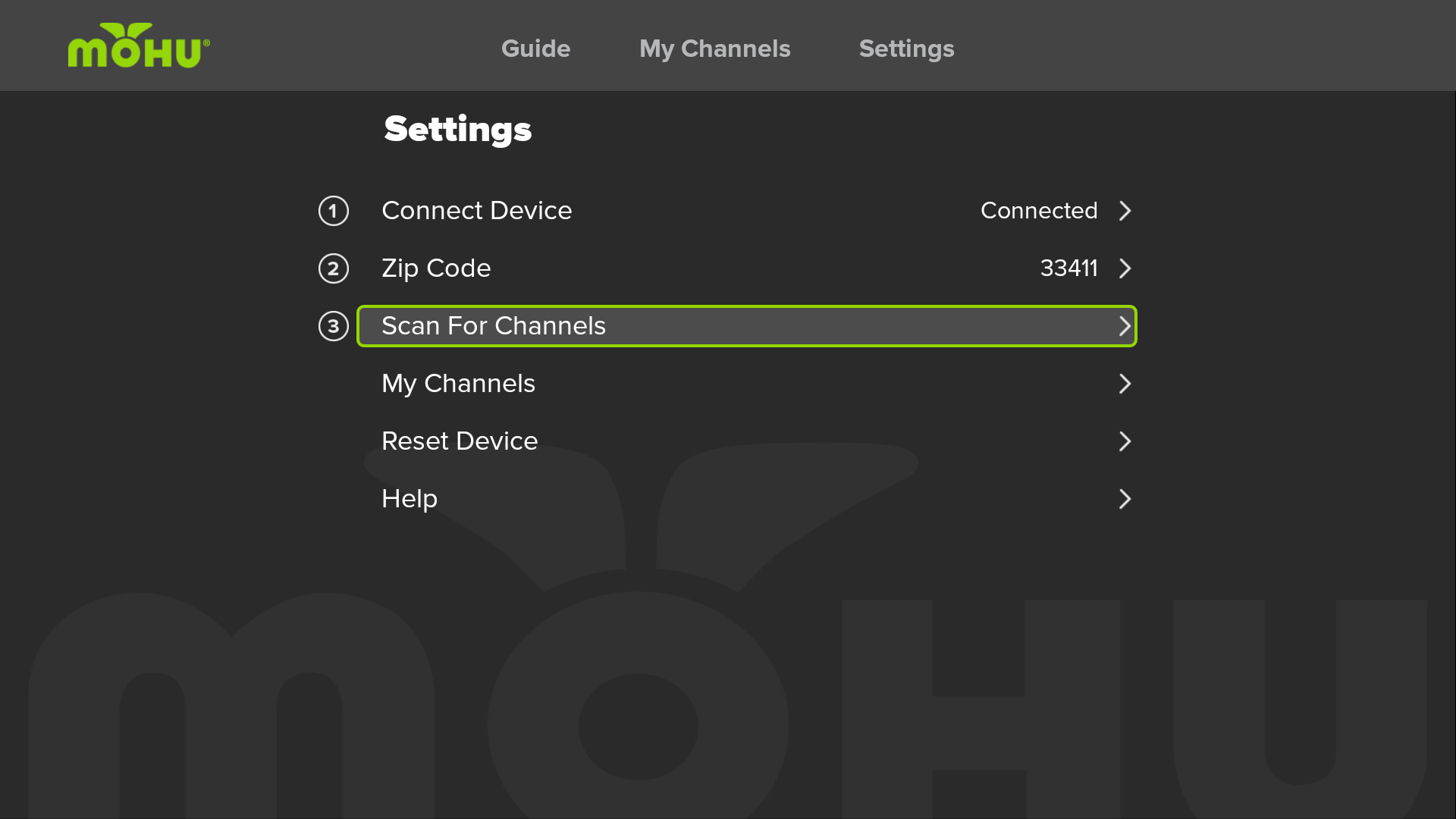The image size is (1456, 819).
Task: Choose Reset Device option
Action: [747, 441]
